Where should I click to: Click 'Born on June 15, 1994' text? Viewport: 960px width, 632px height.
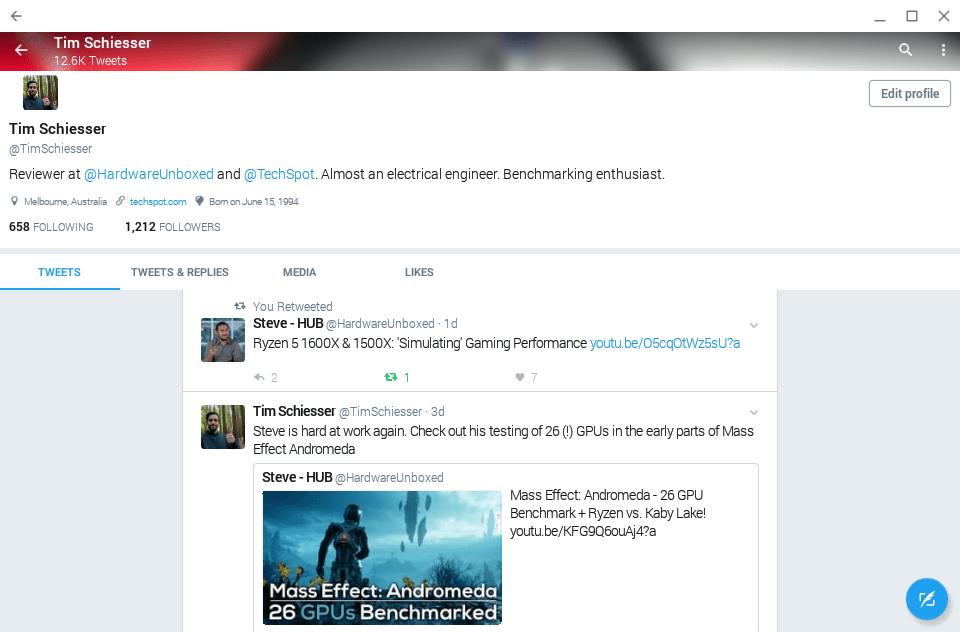(x=253, y=201)
